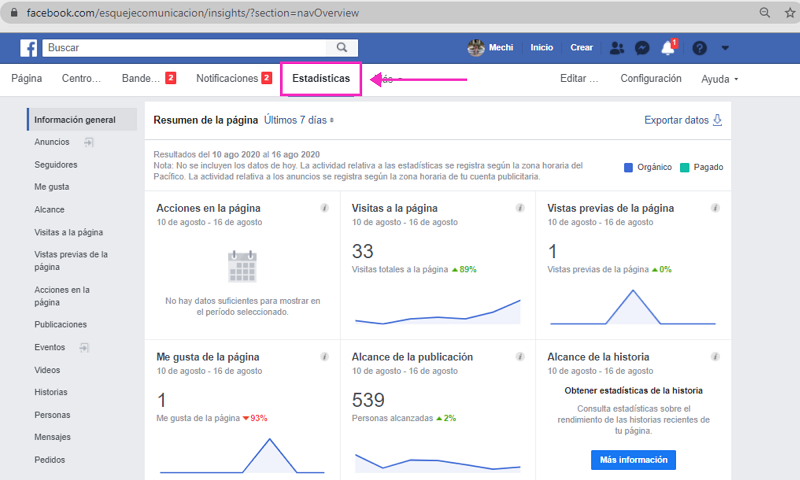Select Personas in sidebar
The width and height of the screenshot is (800, 480).
tap(52, 415)
